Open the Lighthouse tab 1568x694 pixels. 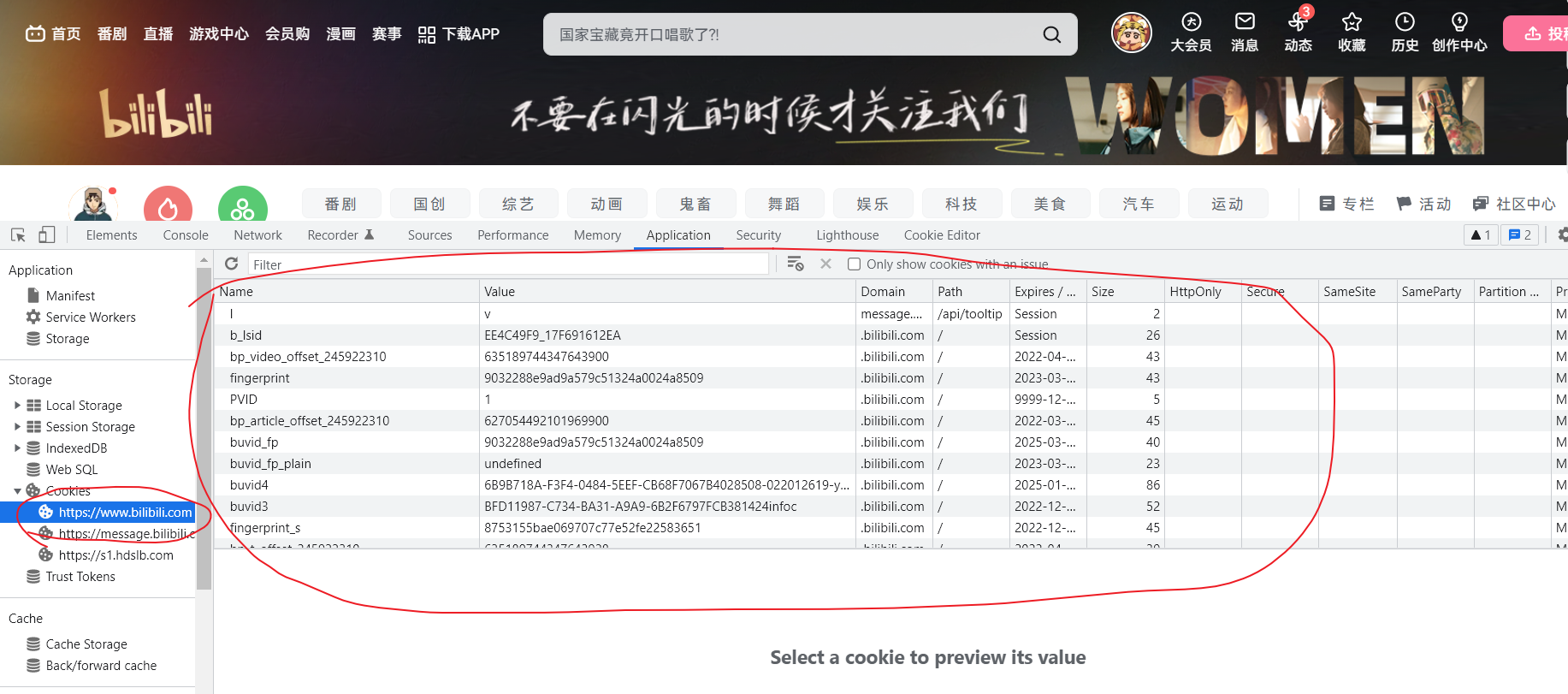pyautogui.click(x=847, y=234)
